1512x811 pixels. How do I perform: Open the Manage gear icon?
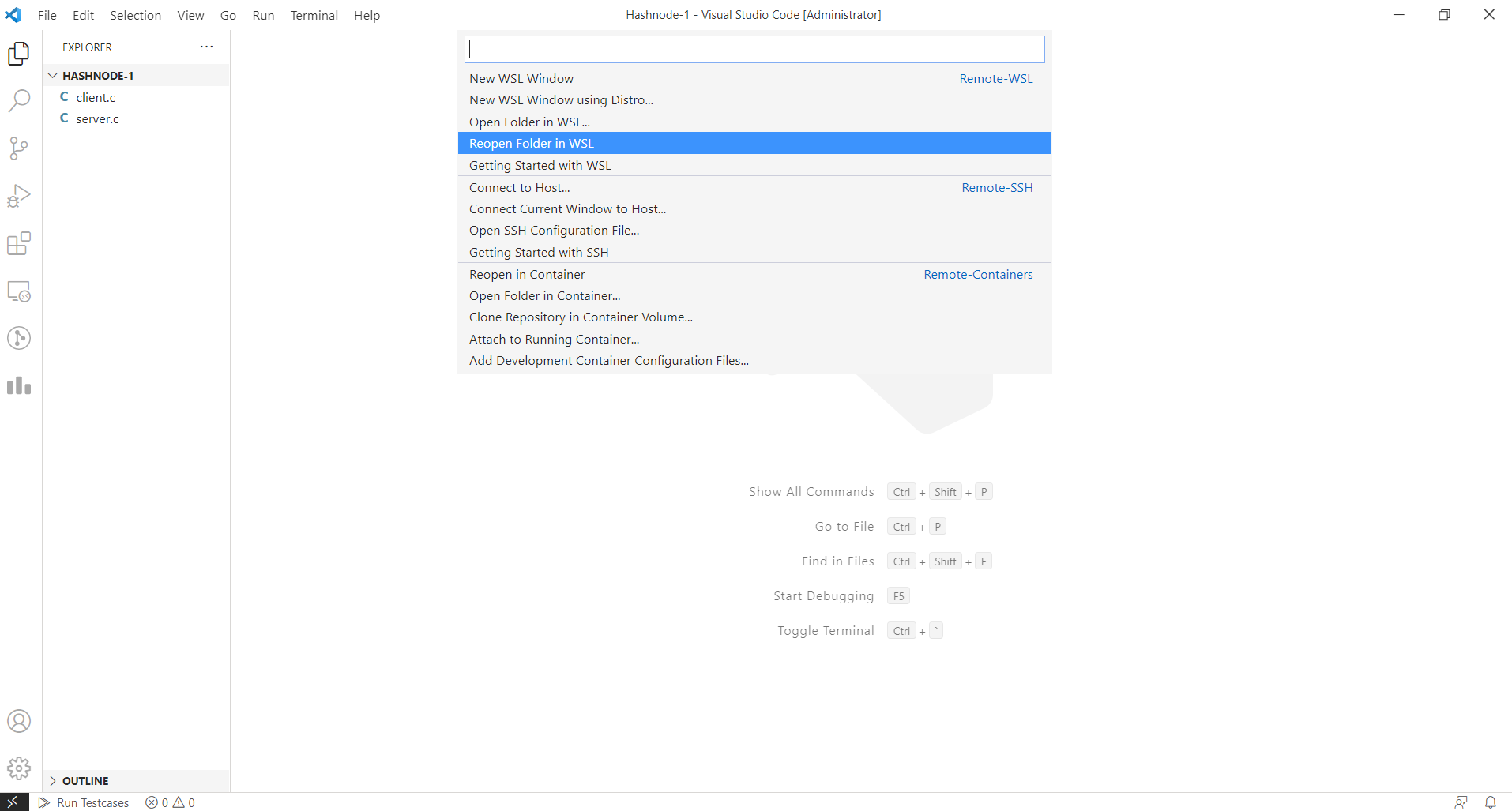click(19, 768)
